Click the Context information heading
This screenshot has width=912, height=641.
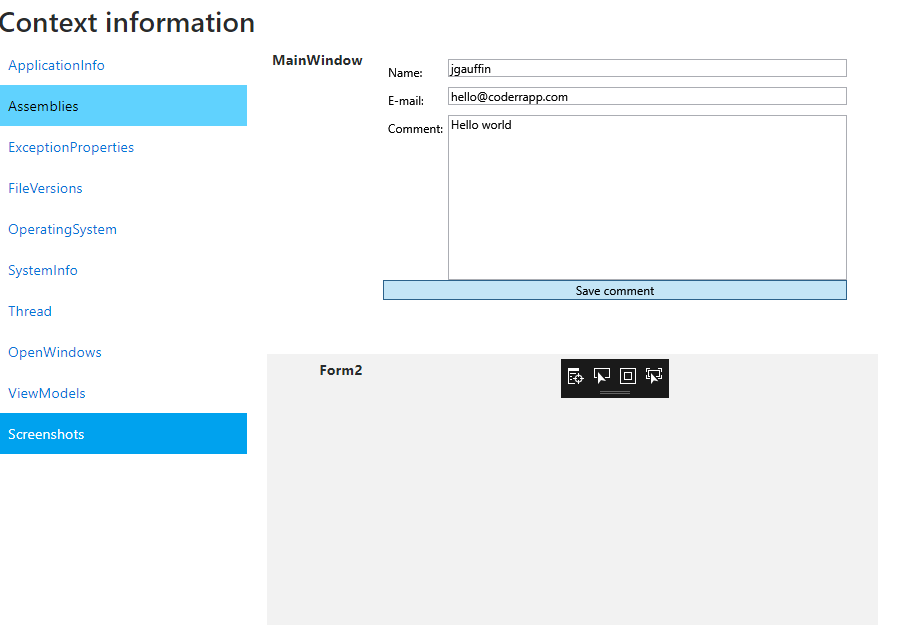click(x=127, y=23)
